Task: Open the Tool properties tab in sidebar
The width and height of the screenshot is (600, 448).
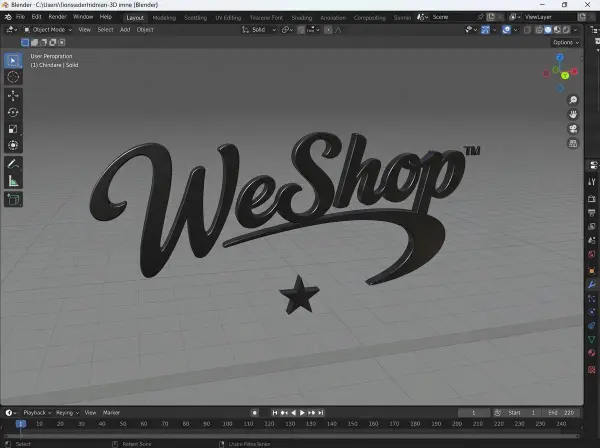Action: point(592,182)
